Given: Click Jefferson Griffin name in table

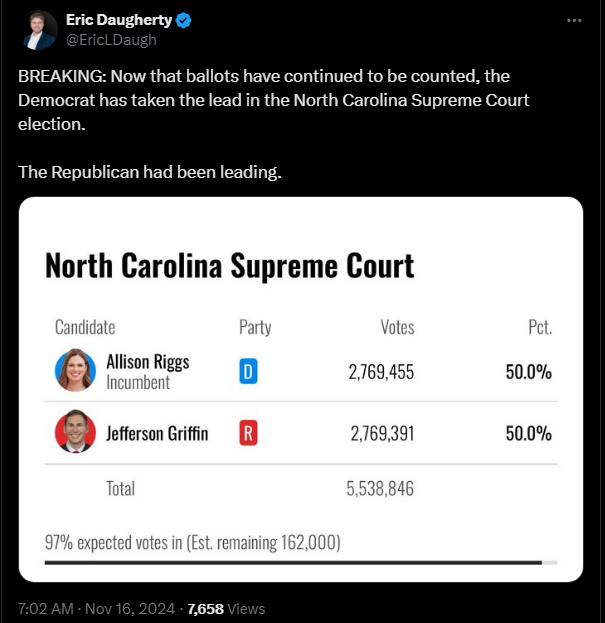Looking at the screenshot, I should tap(157, 433).
